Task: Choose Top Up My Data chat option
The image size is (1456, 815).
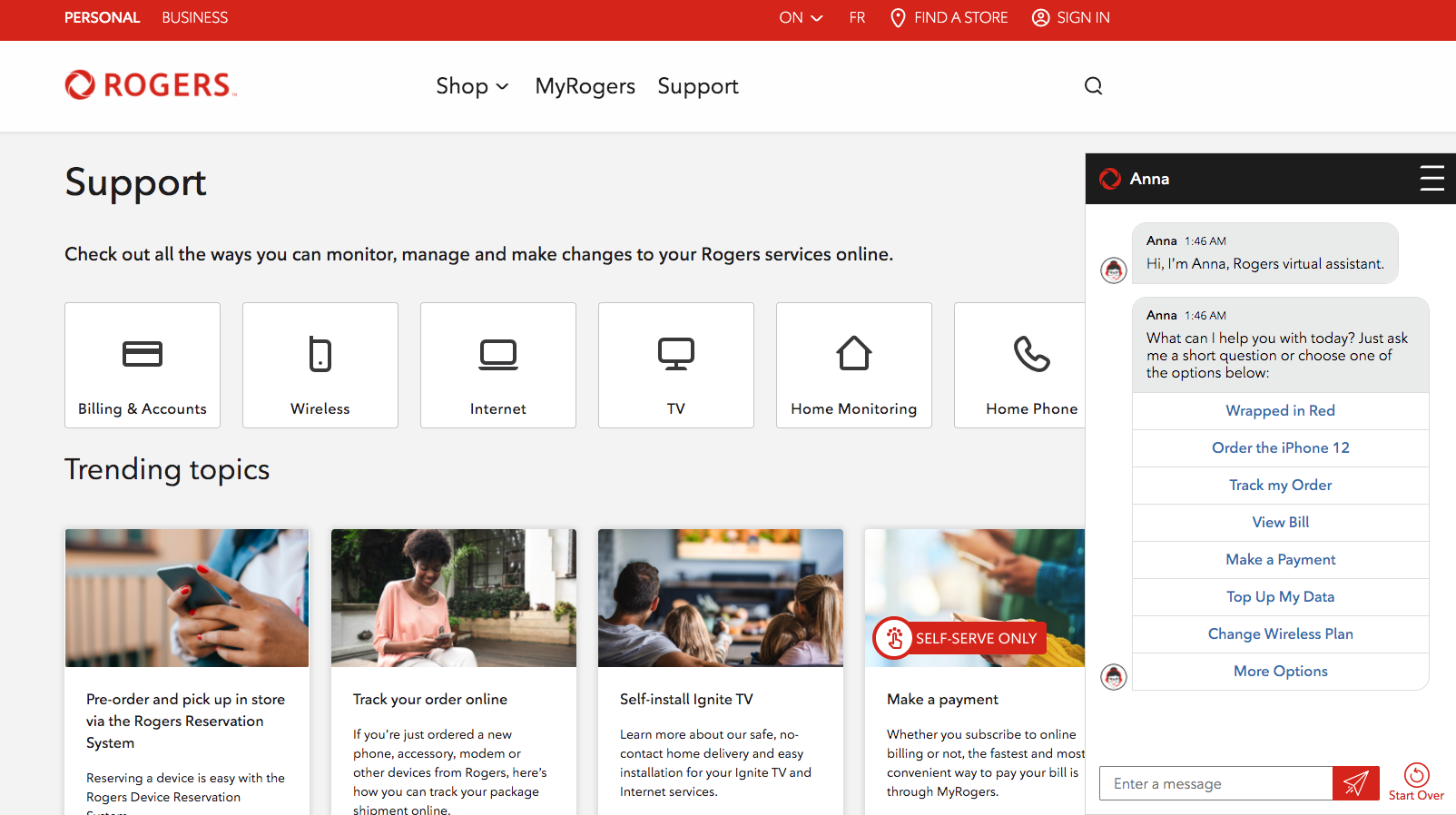Action: click(x=1280, y=596)
